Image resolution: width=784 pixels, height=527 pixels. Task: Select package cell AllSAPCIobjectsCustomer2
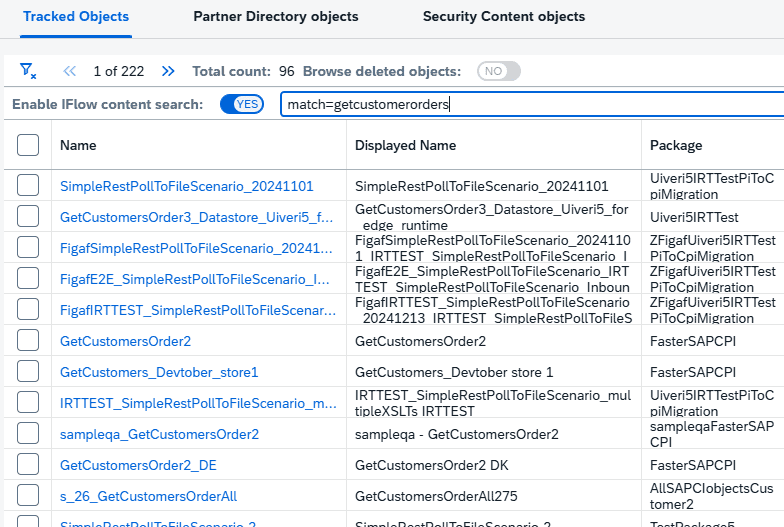[712, 496]
